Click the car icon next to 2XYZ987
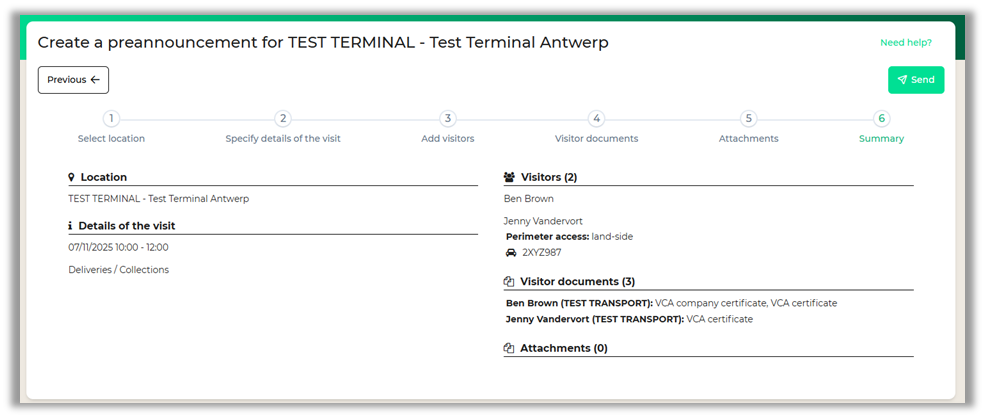Viewport: 985px width, 418px height. click(511, 253)
